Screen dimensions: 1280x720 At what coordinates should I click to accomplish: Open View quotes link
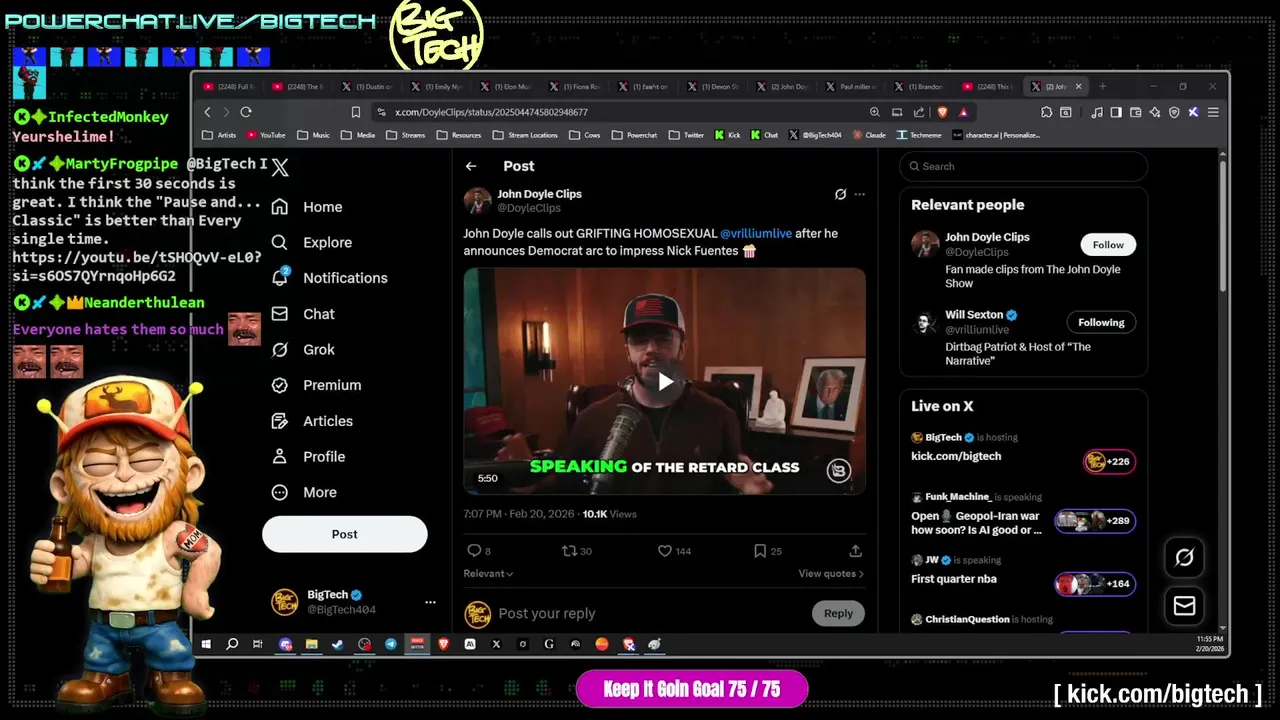pos(831,574)
